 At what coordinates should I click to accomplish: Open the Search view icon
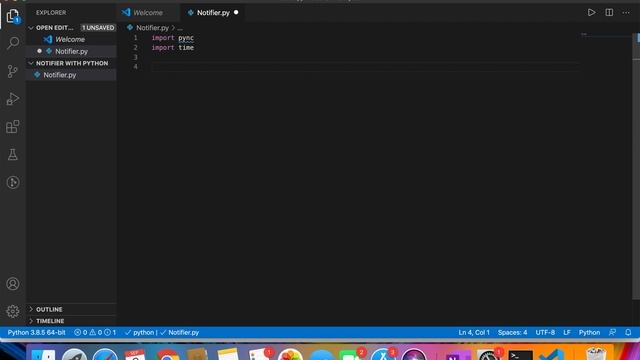pos(13,43)
